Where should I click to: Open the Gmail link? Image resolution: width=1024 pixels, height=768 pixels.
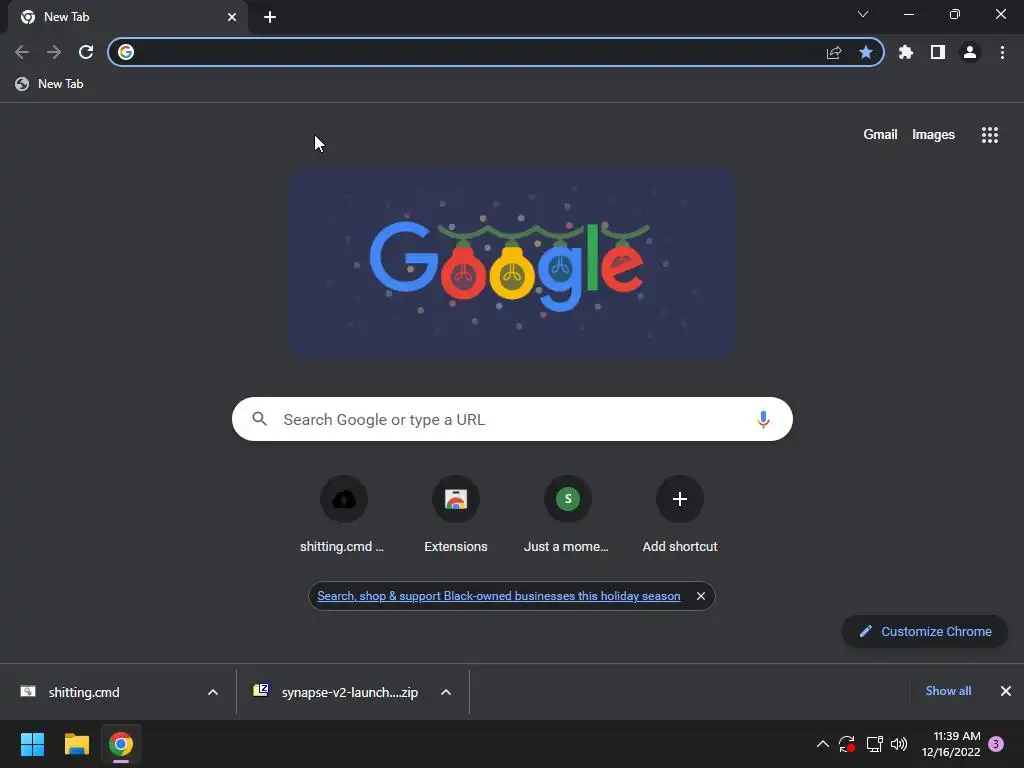coord(880,135)
